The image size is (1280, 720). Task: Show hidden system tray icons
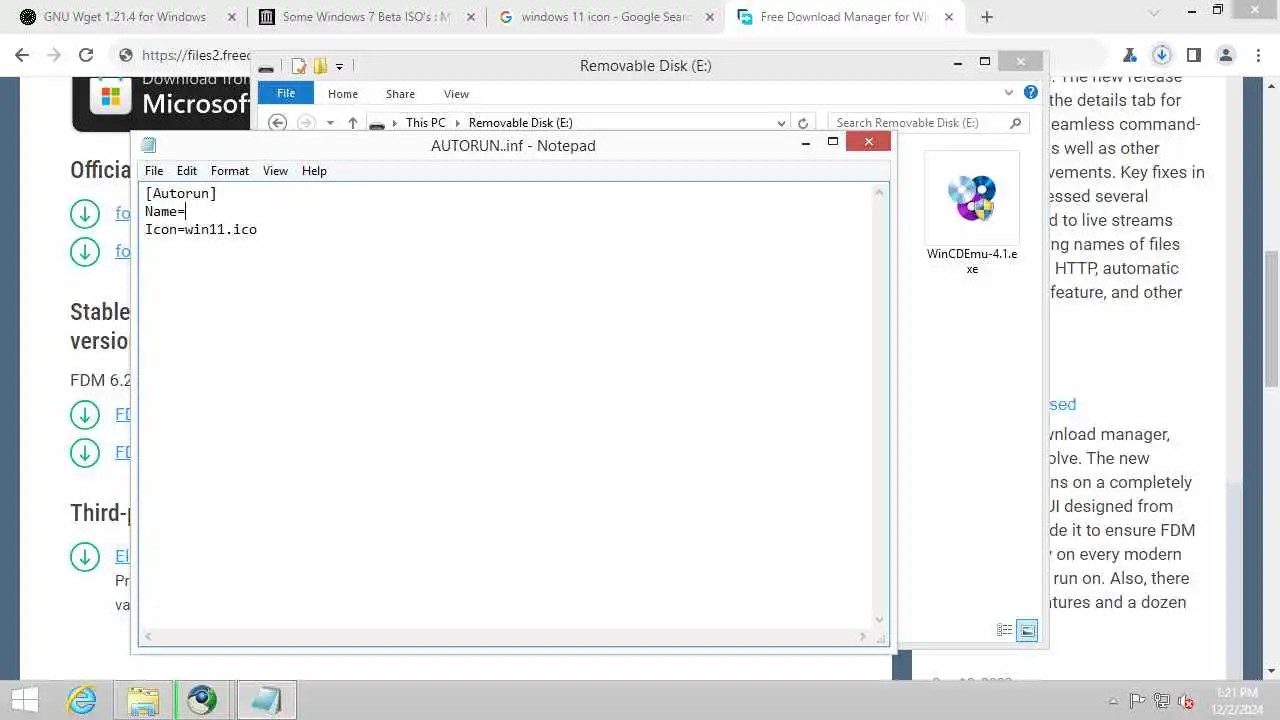tap(1114, 701)
